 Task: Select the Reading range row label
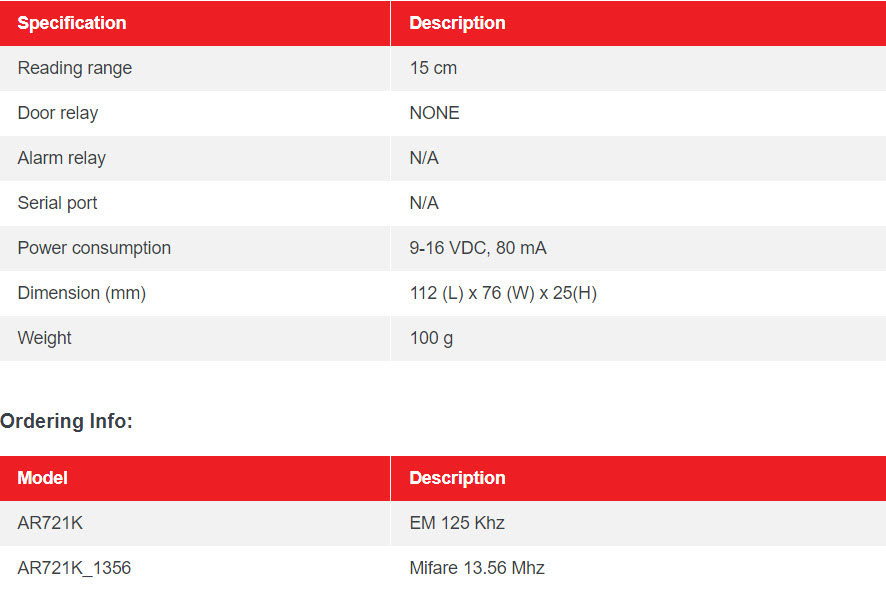pyautogui.click(x=75, y=68)
